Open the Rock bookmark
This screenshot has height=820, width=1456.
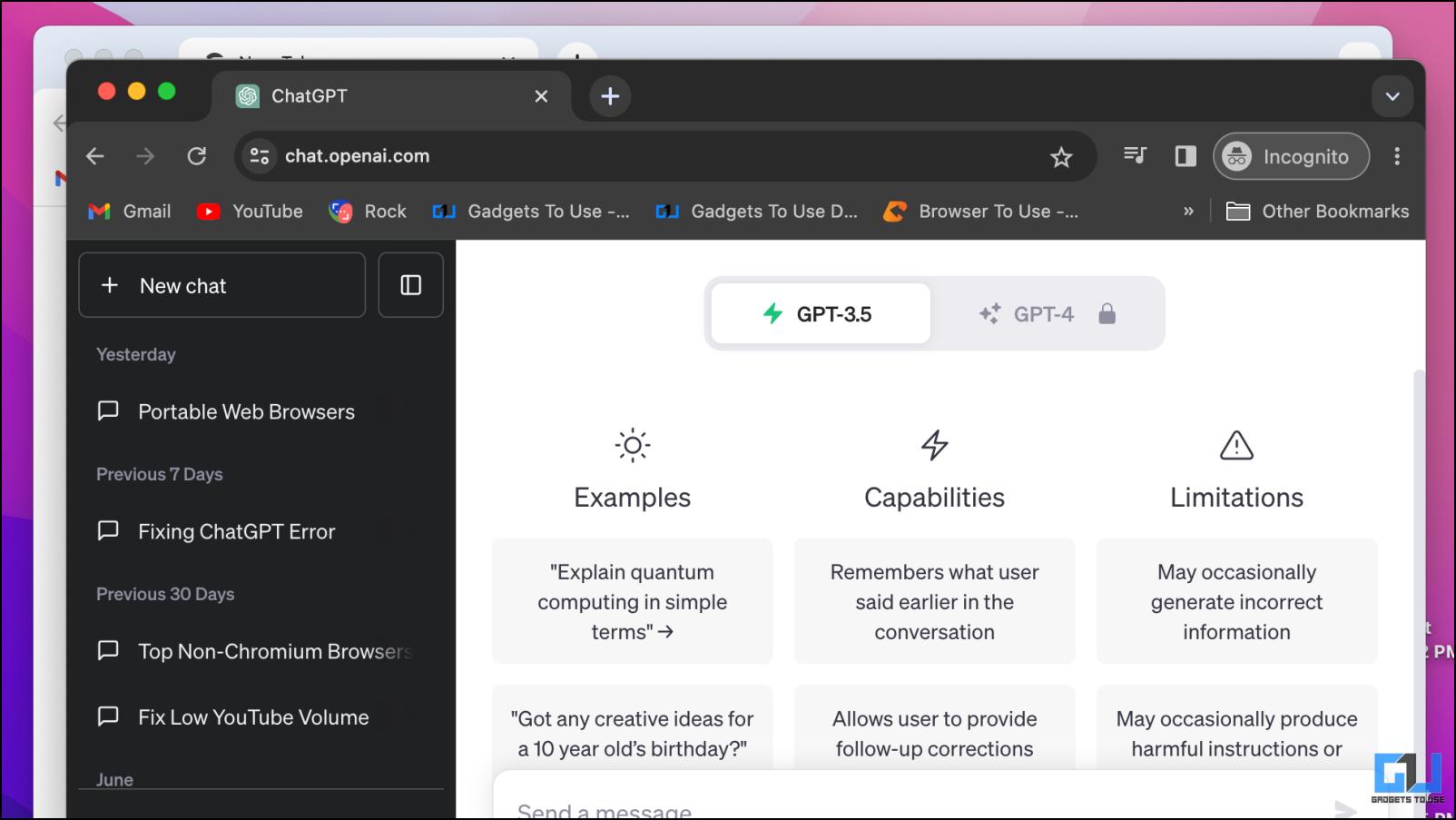(x=368, y=212)
